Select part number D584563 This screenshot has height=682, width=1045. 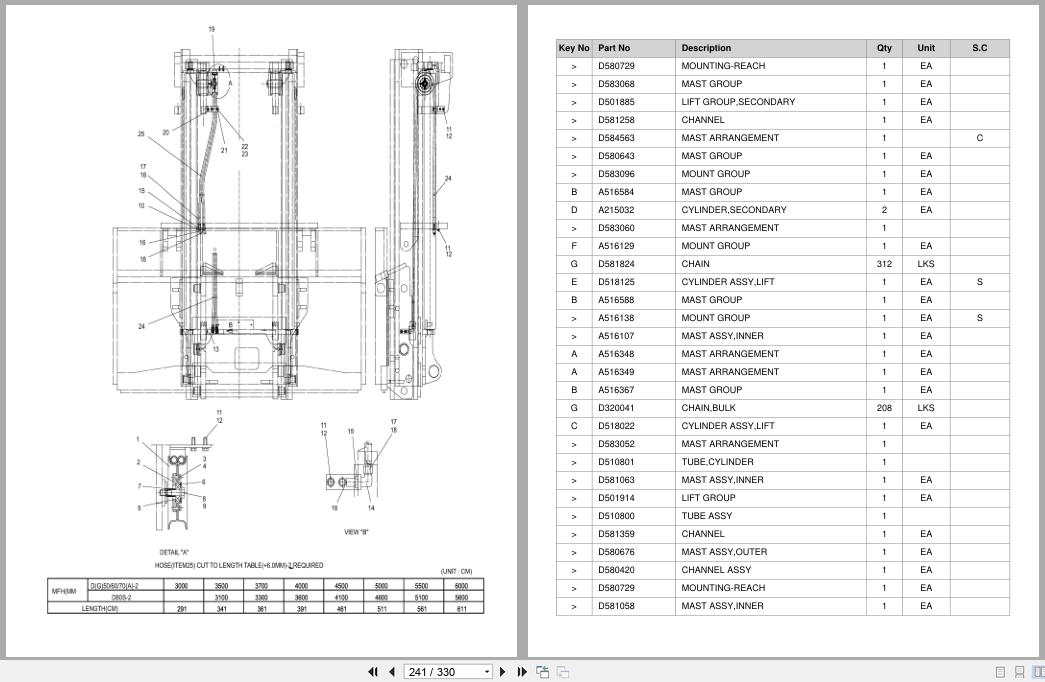tap(616, 138)
